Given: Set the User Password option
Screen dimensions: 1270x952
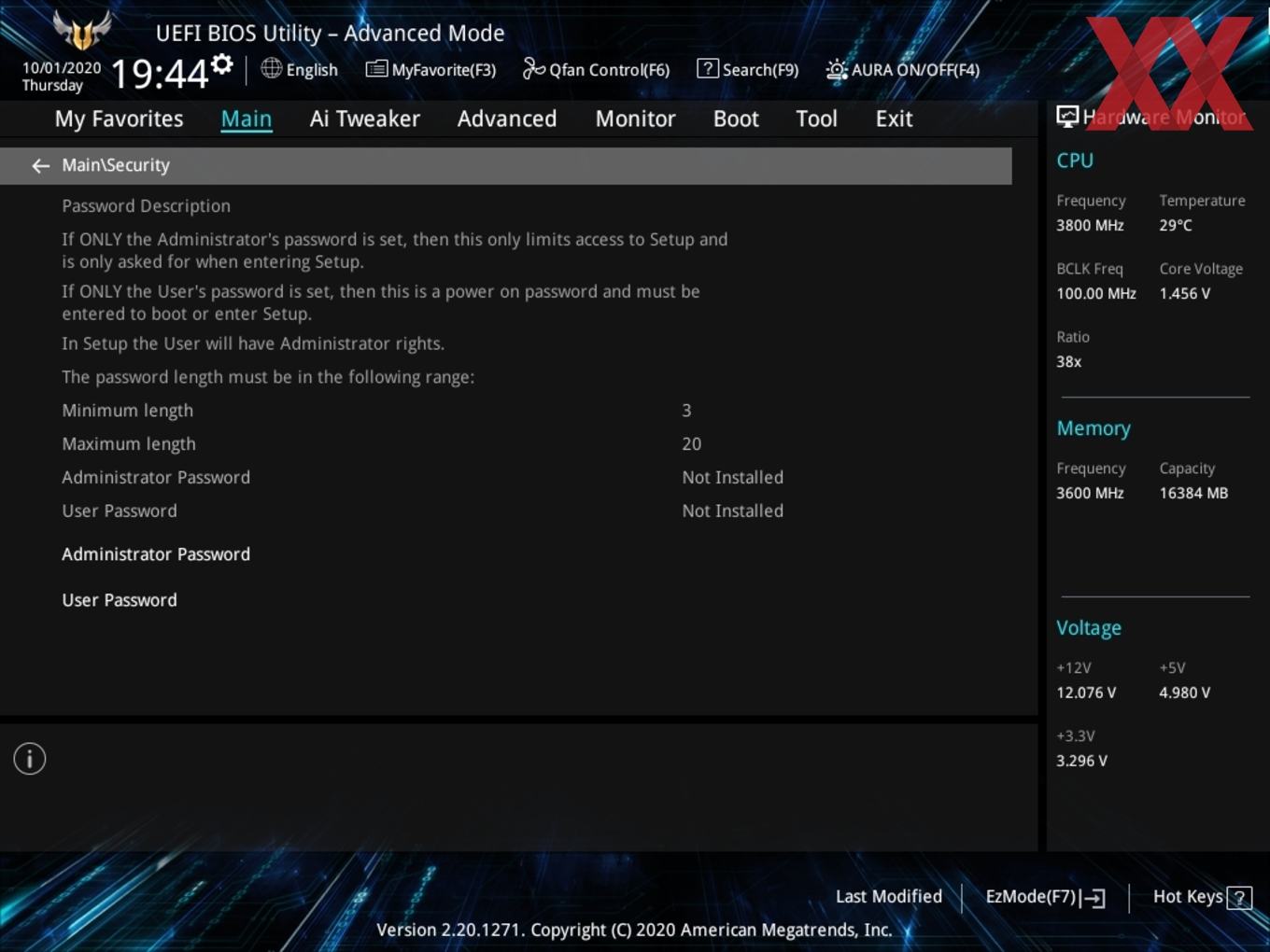Looking at the screenshot, I should click(120, 600).
